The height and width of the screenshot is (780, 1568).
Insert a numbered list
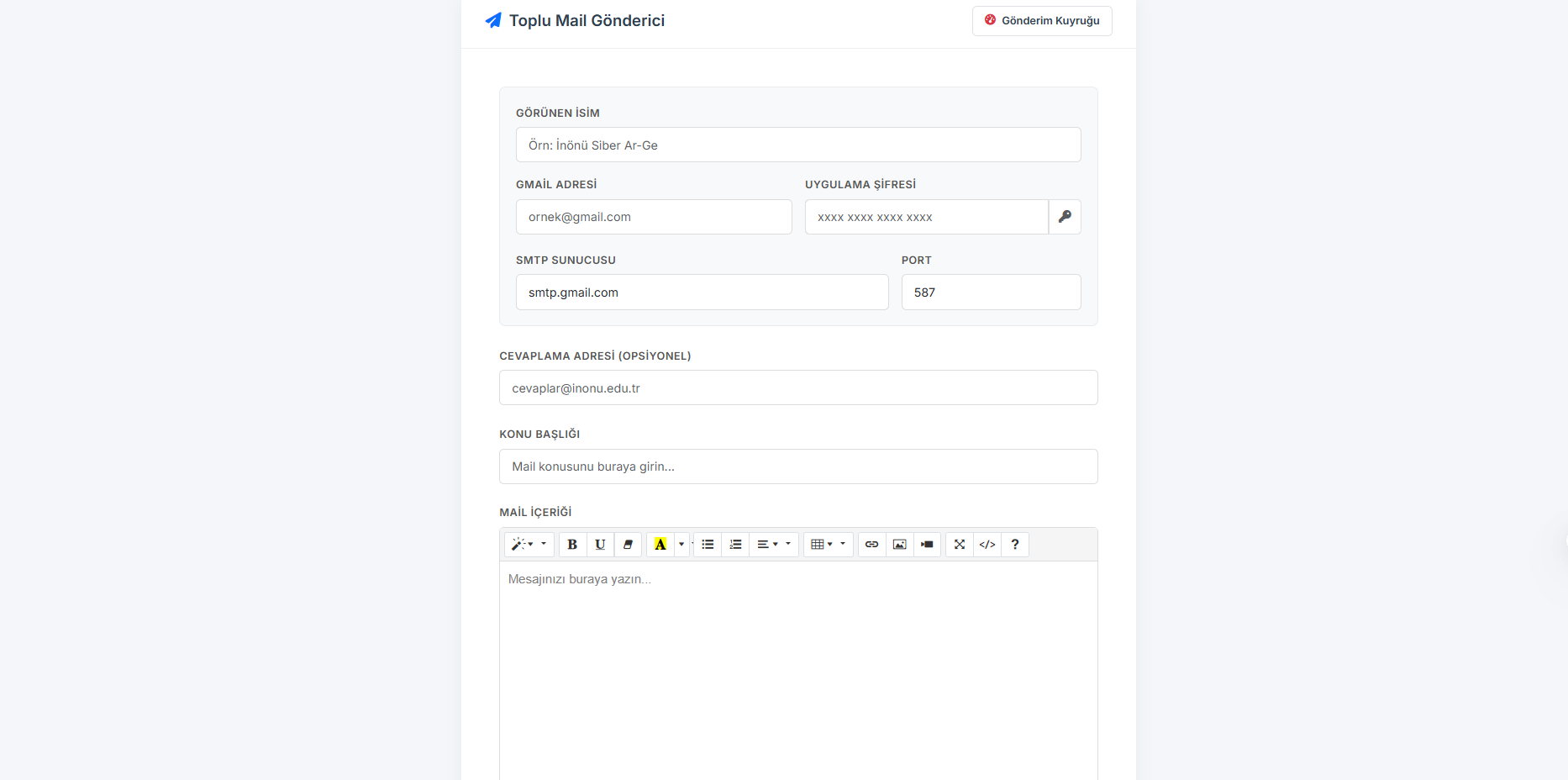735,545
